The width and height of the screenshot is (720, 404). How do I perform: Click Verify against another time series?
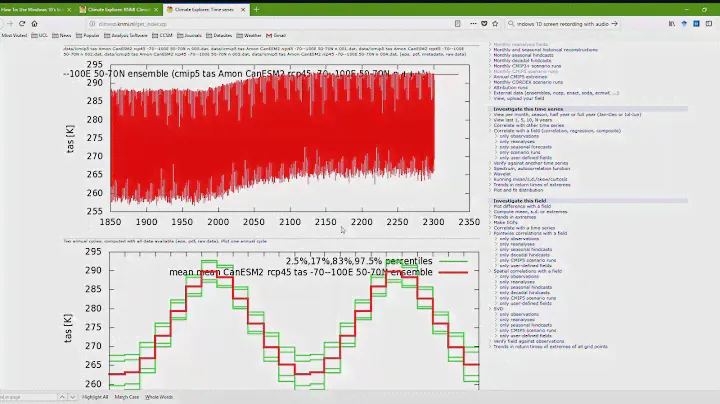coord(535,161)
